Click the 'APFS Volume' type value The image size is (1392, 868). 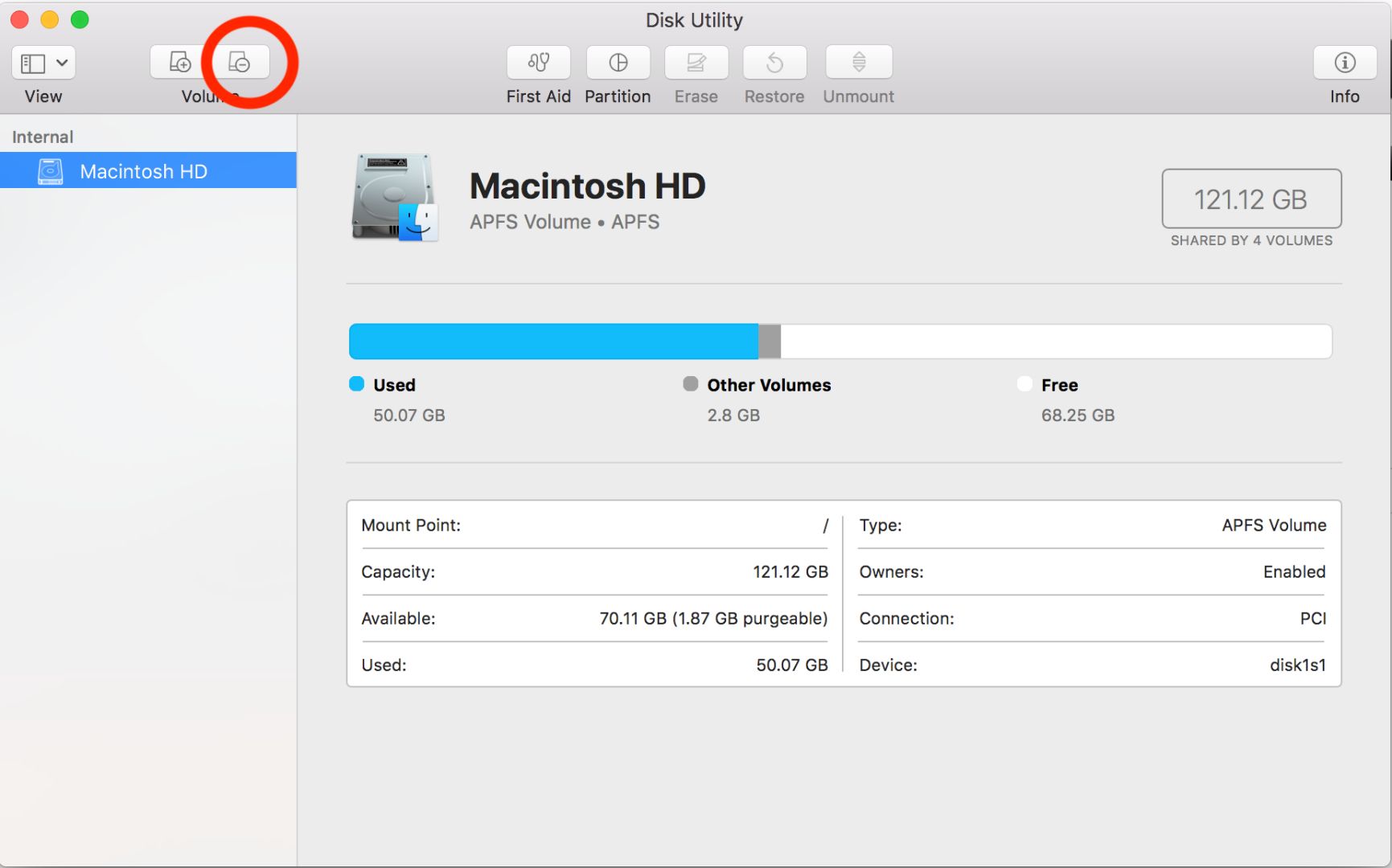(x=1275, y=526)
